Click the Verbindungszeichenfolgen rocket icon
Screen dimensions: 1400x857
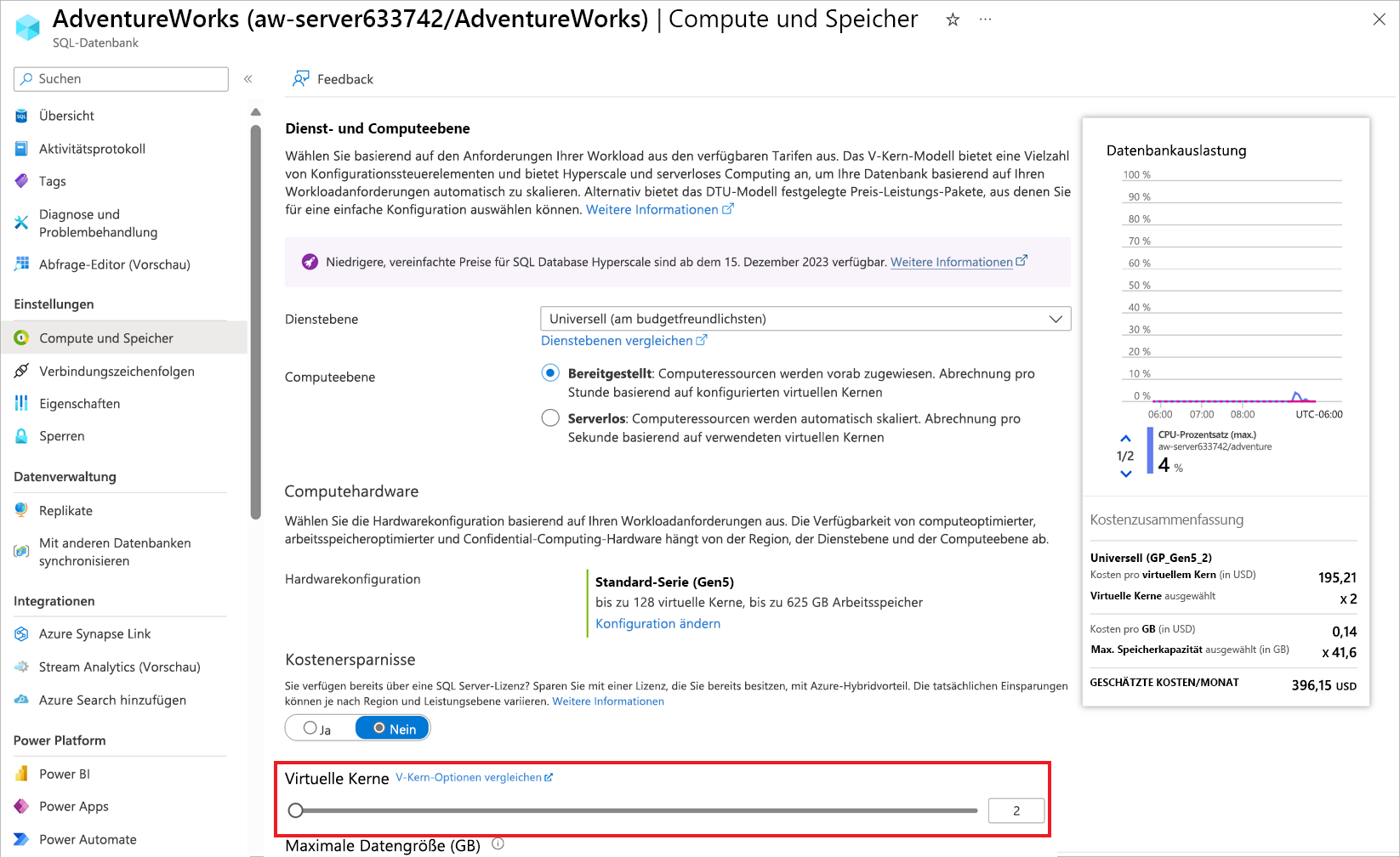(x=21, y=371)
